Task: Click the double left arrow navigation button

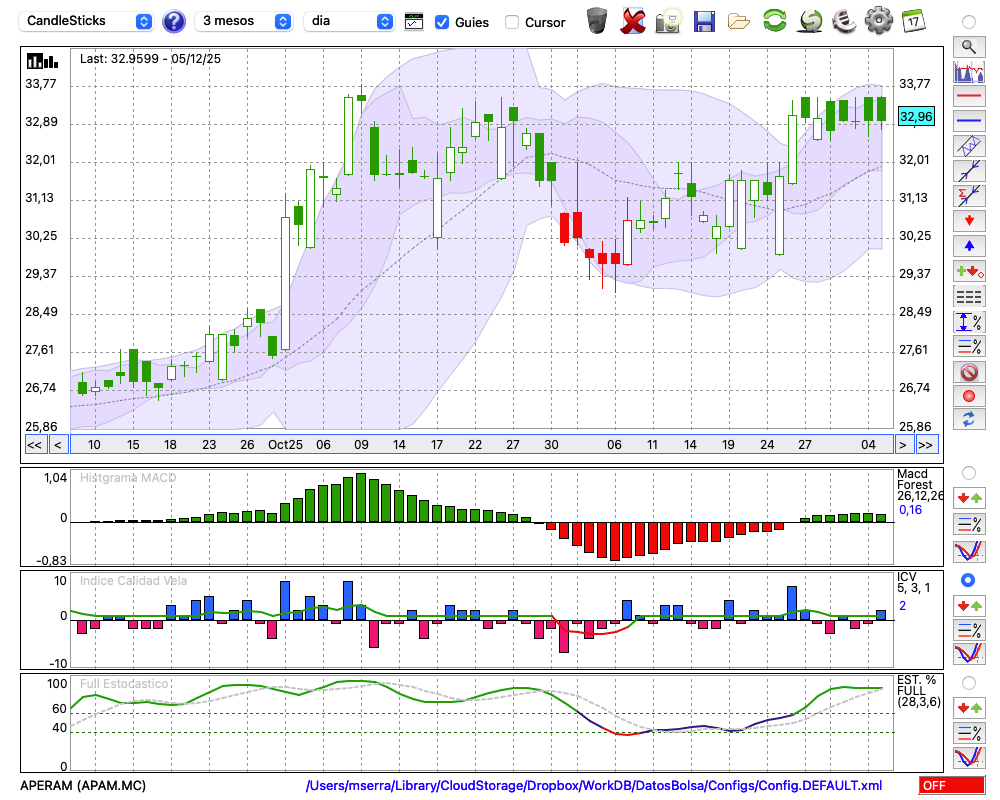Action: click(x=34, y=445)
